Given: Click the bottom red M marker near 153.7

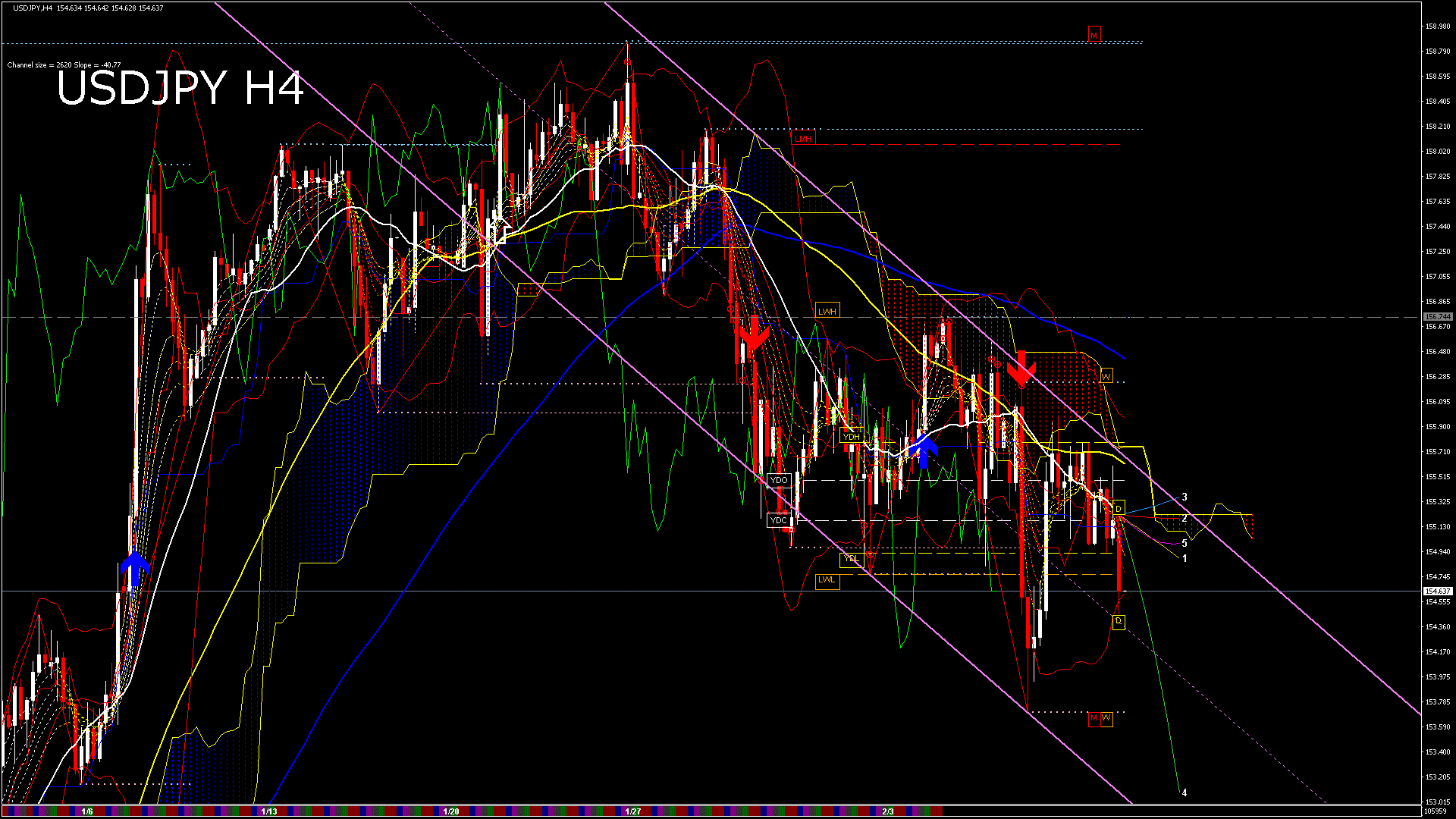Looking at the screenshot, I should [1094, 718].
